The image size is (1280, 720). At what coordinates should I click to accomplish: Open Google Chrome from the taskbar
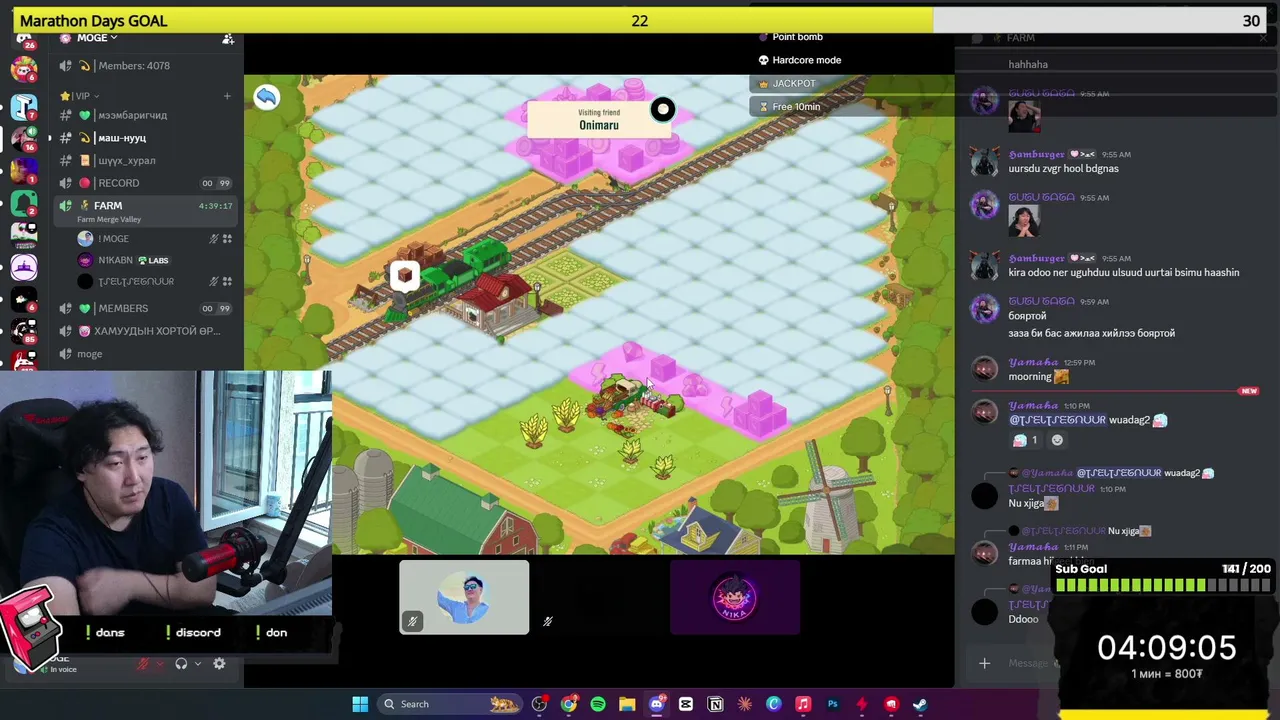point(569,704)
